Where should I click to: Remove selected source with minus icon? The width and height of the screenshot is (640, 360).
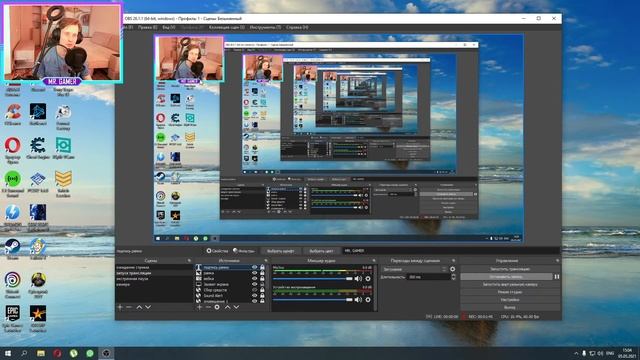click(x=208, y=307)
